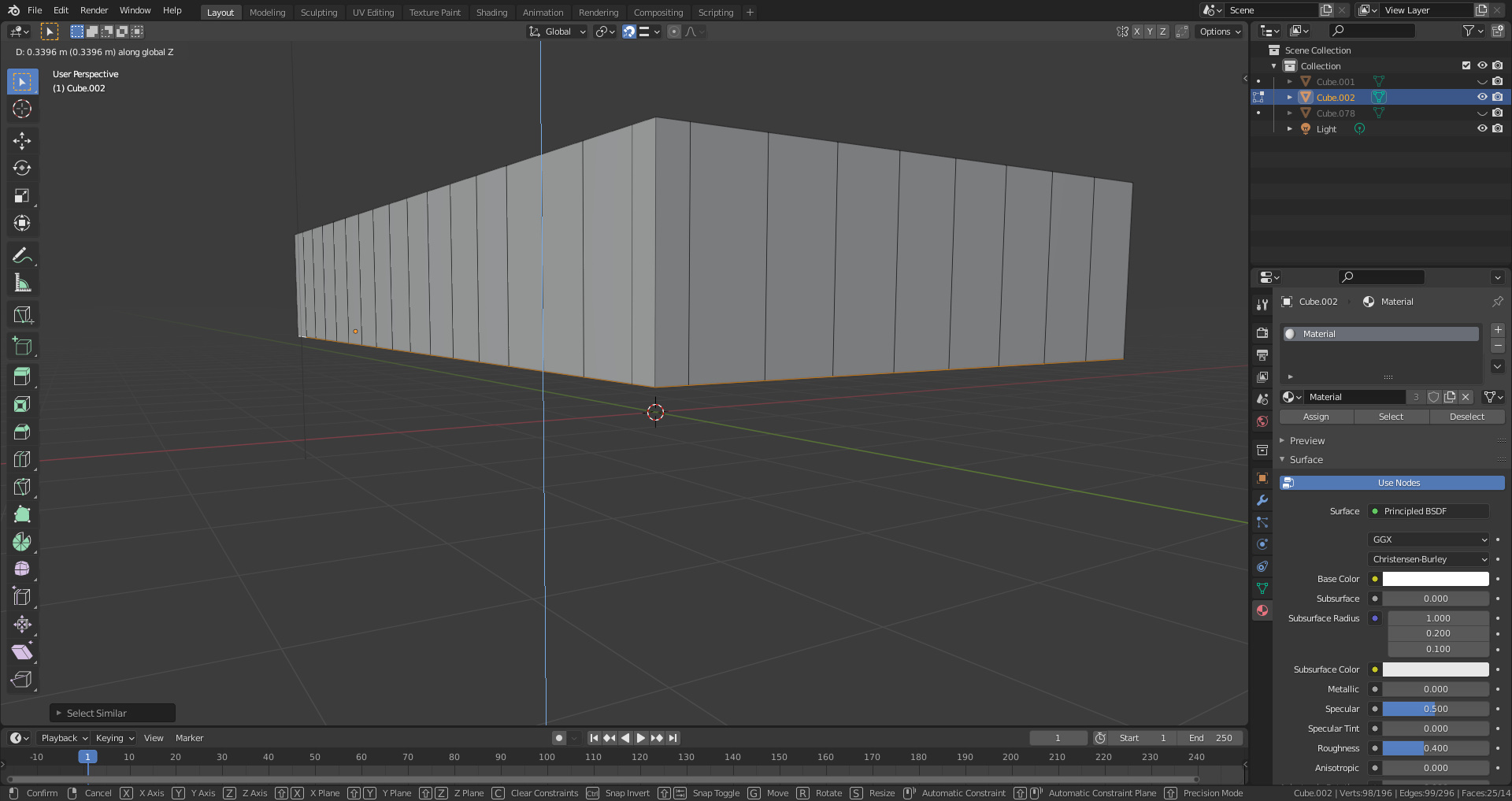Image resolution: width=1512 pixels, height=801 pixels.
Task: Open the Modifier wrench properties tab
Action: point(1262,500)
